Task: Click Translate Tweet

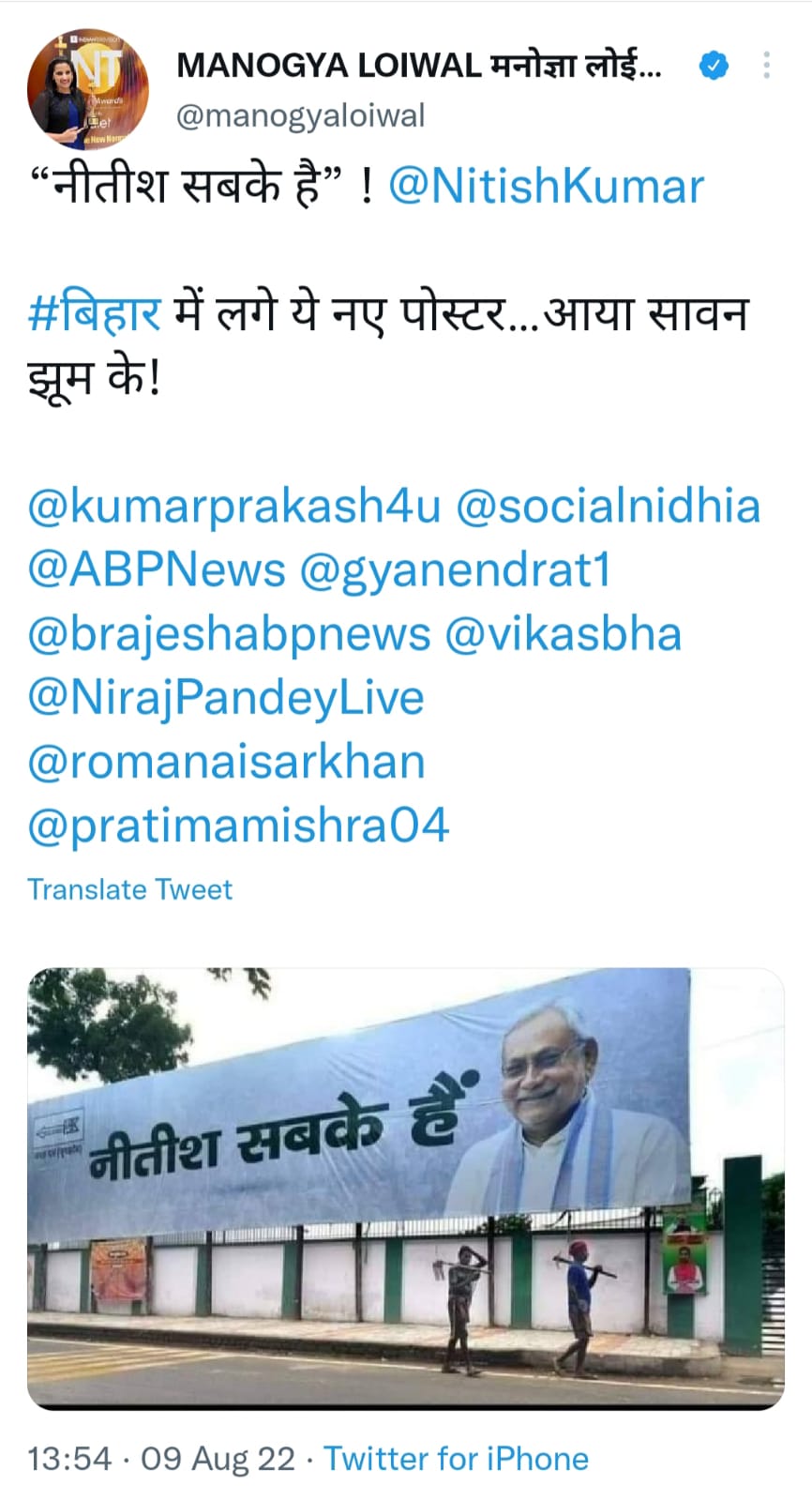Action: tap(129, 889)
